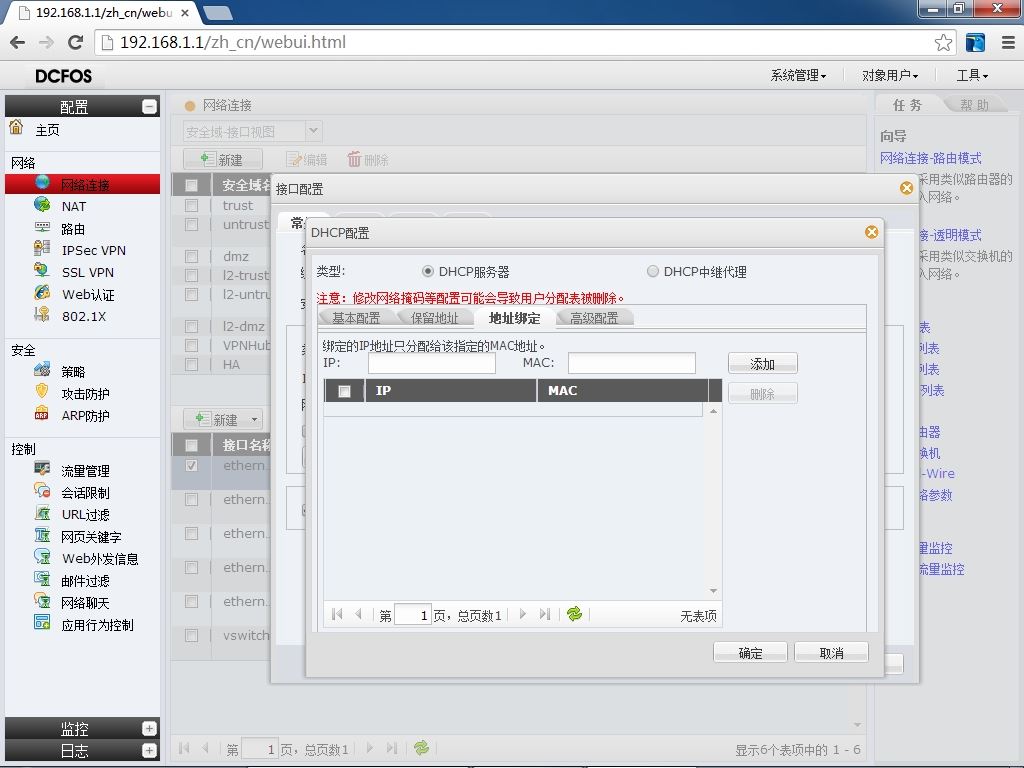The width and height of the screenshot is (1024, 768).
Task: Open the 会话限制 icon
Action: [x=42, y=491]
